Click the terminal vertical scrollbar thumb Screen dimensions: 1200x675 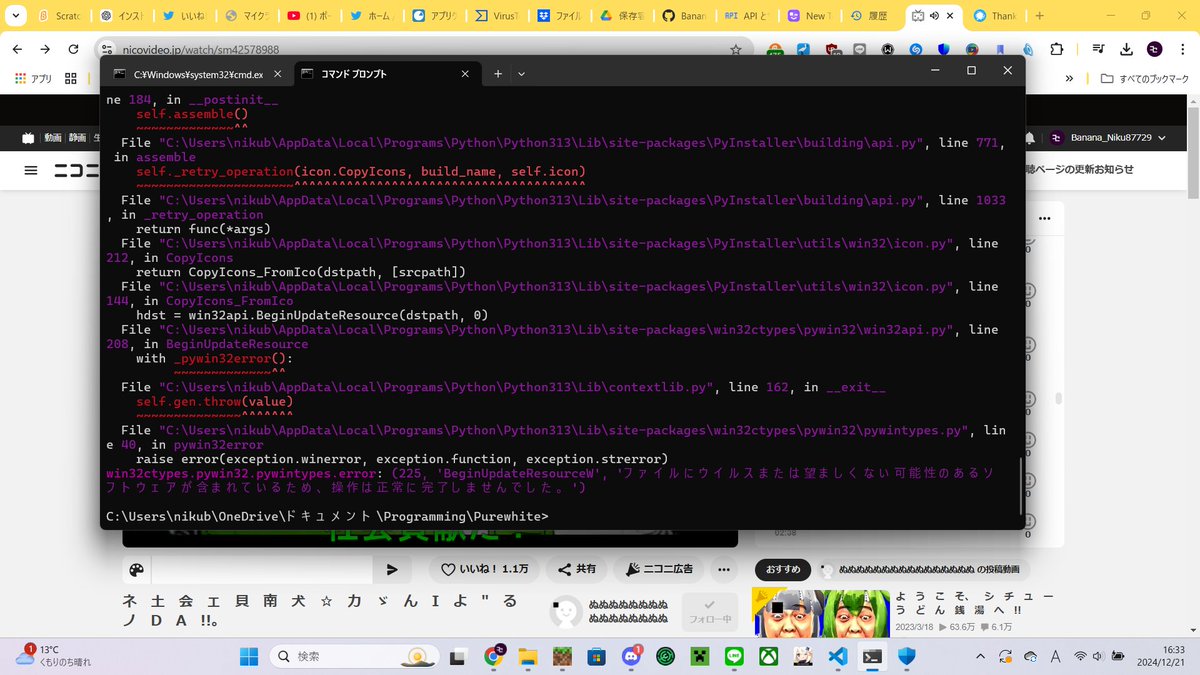(x=1020, y=485)
